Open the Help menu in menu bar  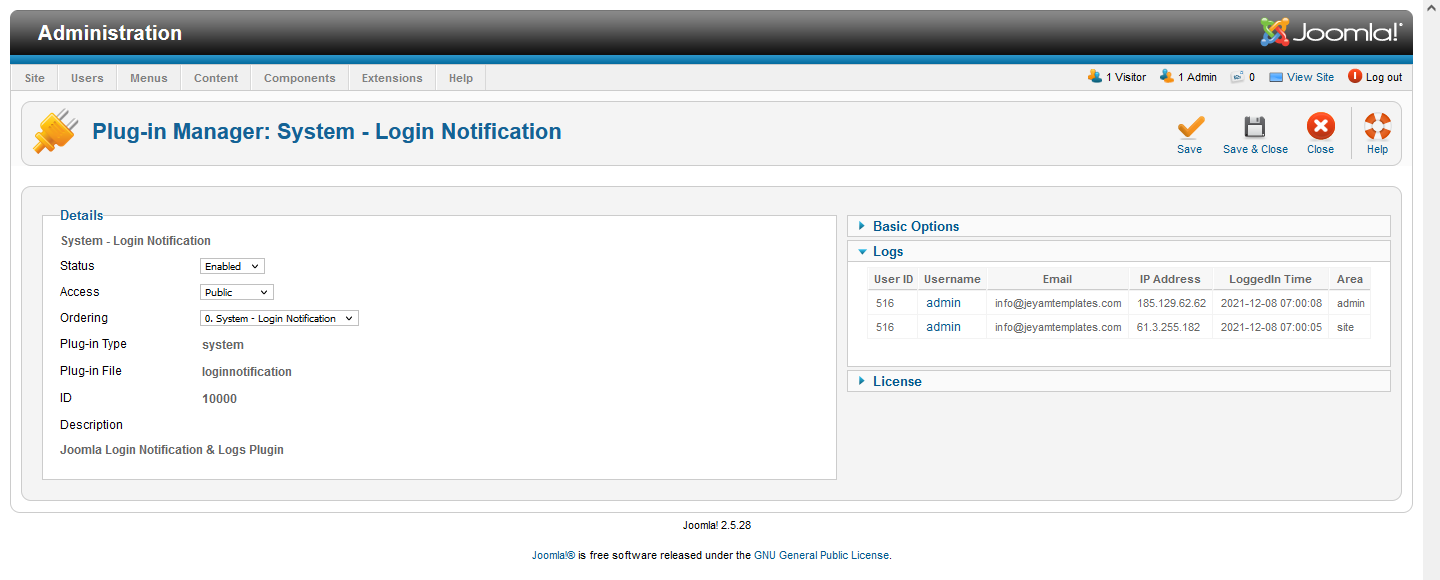461,78
